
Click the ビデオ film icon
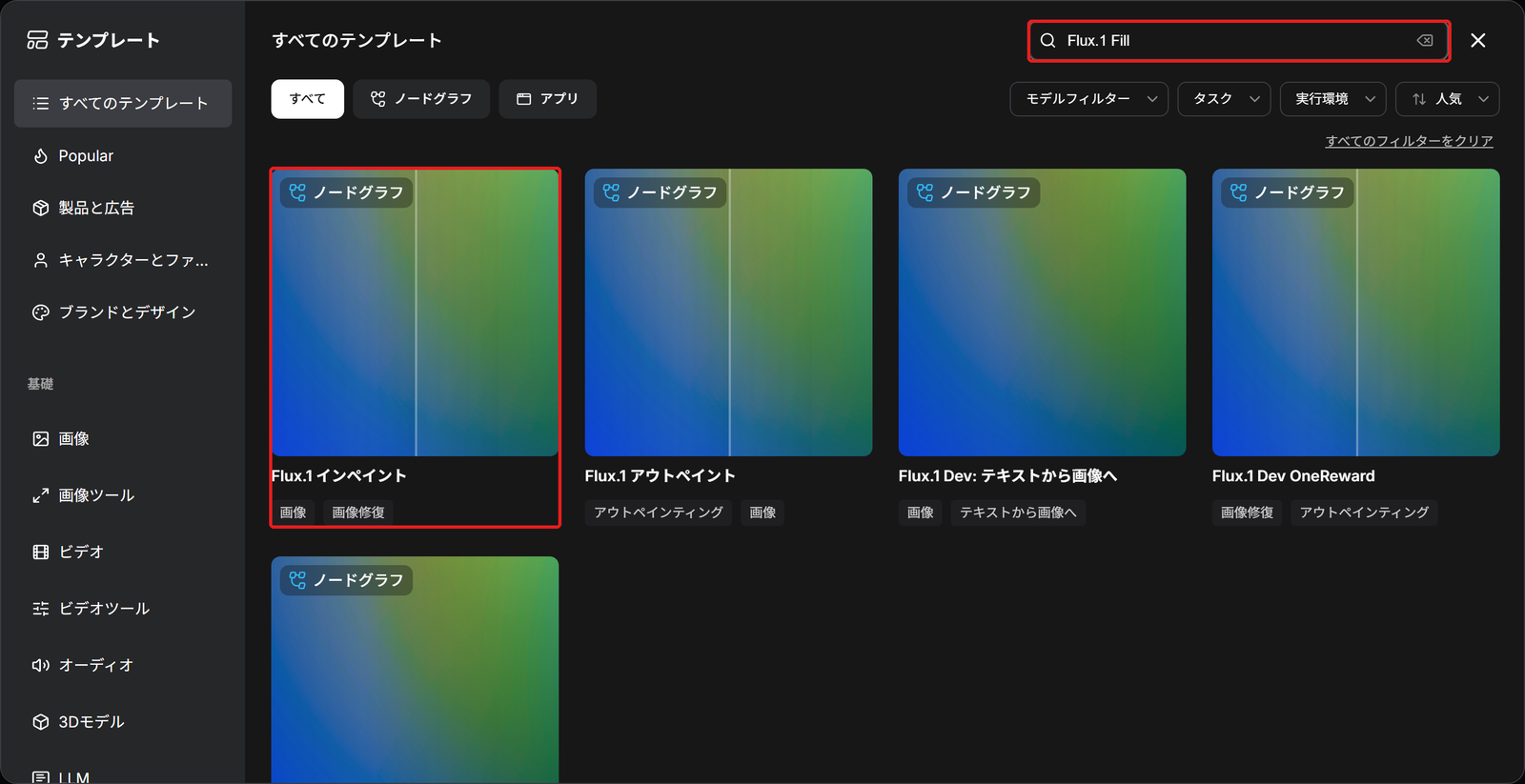coord(40,552)
